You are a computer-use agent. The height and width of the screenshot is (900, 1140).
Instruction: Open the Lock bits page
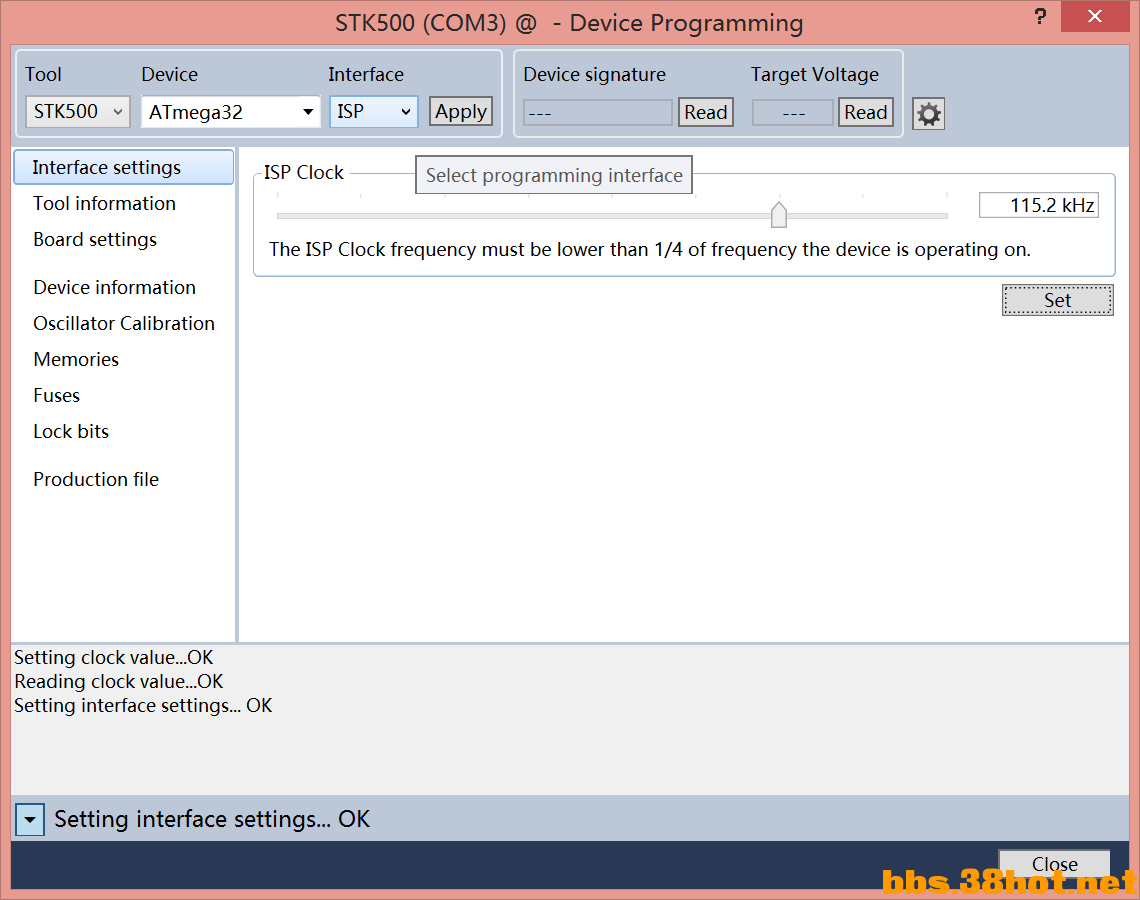pyautogui.click(x=71, y=432)
